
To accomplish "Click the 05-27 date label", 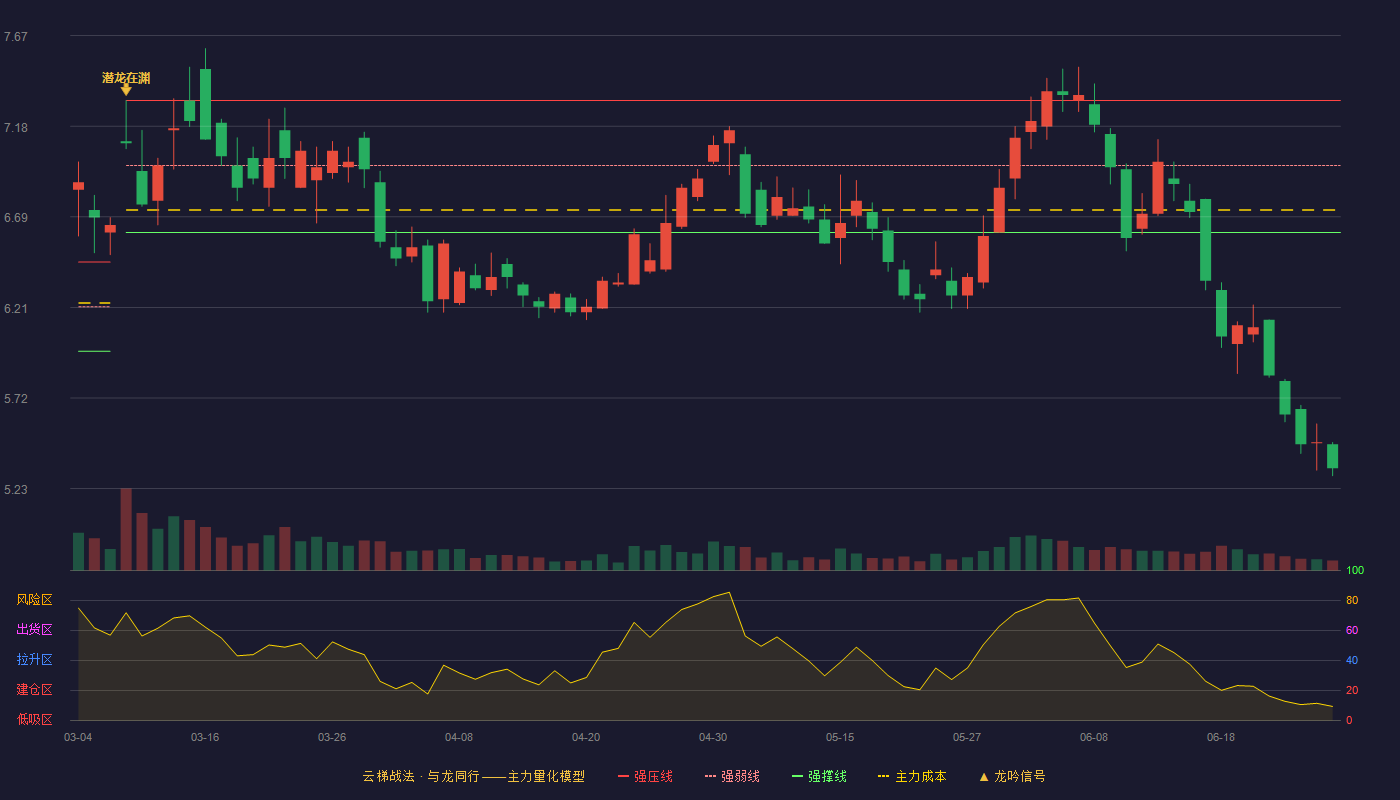I will [x=967, y=737].
